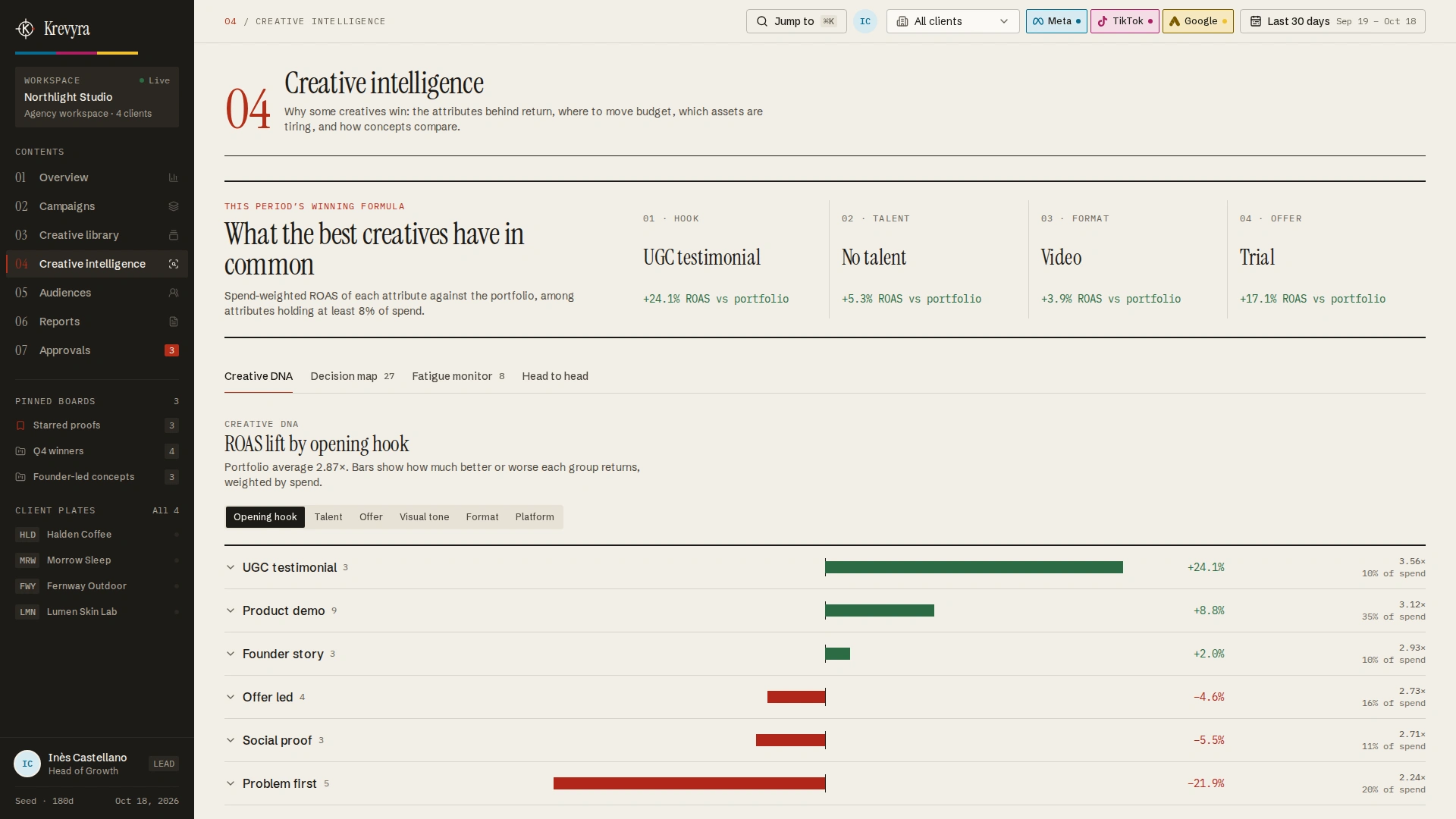Click the MRW client badge
The width and height of the screenshot is (1456, 819).
pyautogui.click(x=27, y=560)
